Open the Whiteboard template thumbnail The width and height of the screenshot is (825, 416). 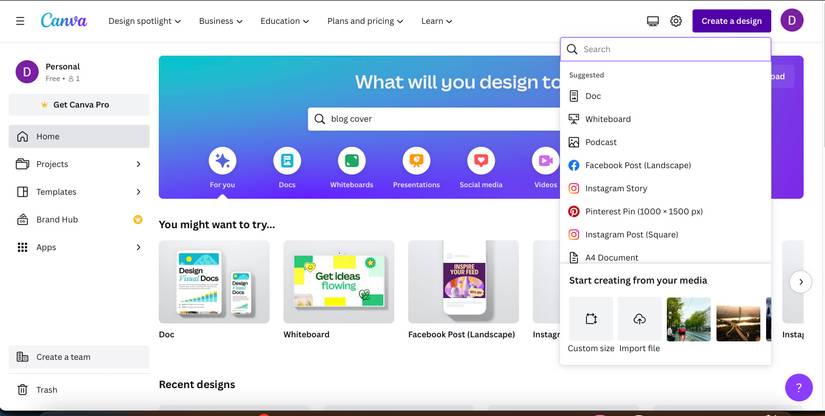(x=339, y=282)
